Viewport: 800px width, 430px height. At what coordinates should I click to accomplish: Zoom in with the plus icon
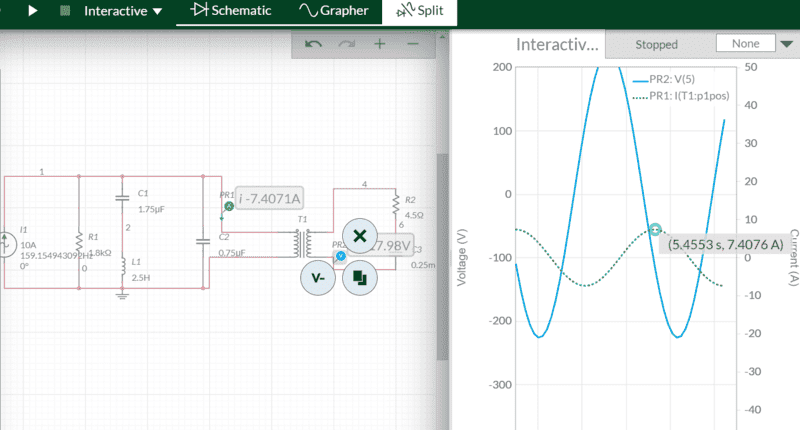[380, 44]
